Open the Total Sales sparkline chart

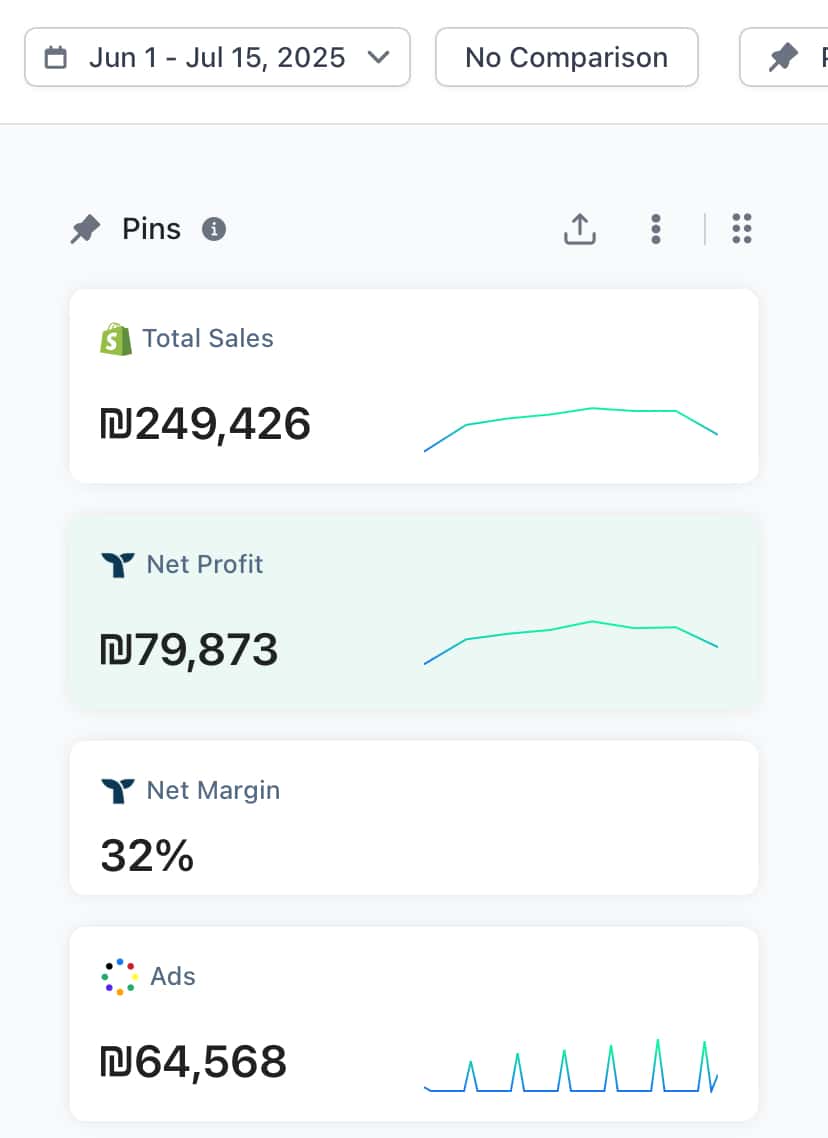click(571, 428)
